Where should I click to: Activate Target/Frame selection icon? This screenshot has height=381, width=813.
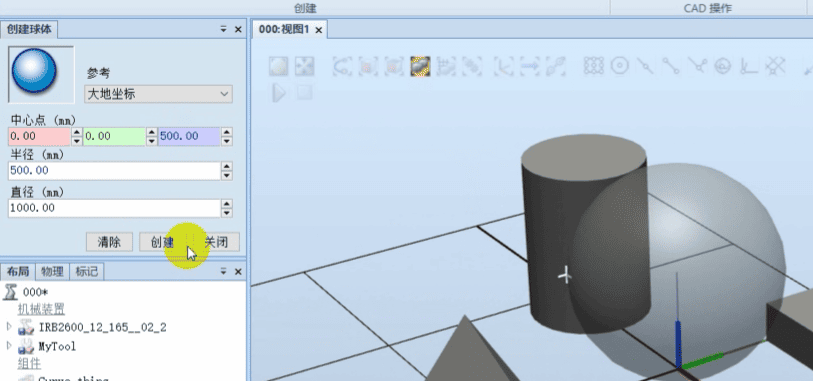(503, 66)
